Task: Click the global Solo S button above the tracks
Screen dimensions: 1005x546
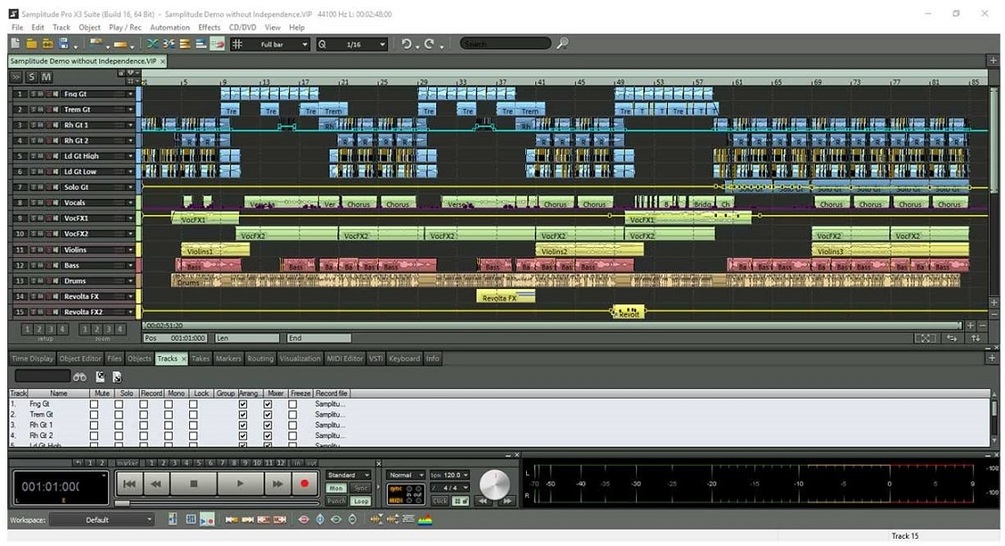Action: coord(31,77)
